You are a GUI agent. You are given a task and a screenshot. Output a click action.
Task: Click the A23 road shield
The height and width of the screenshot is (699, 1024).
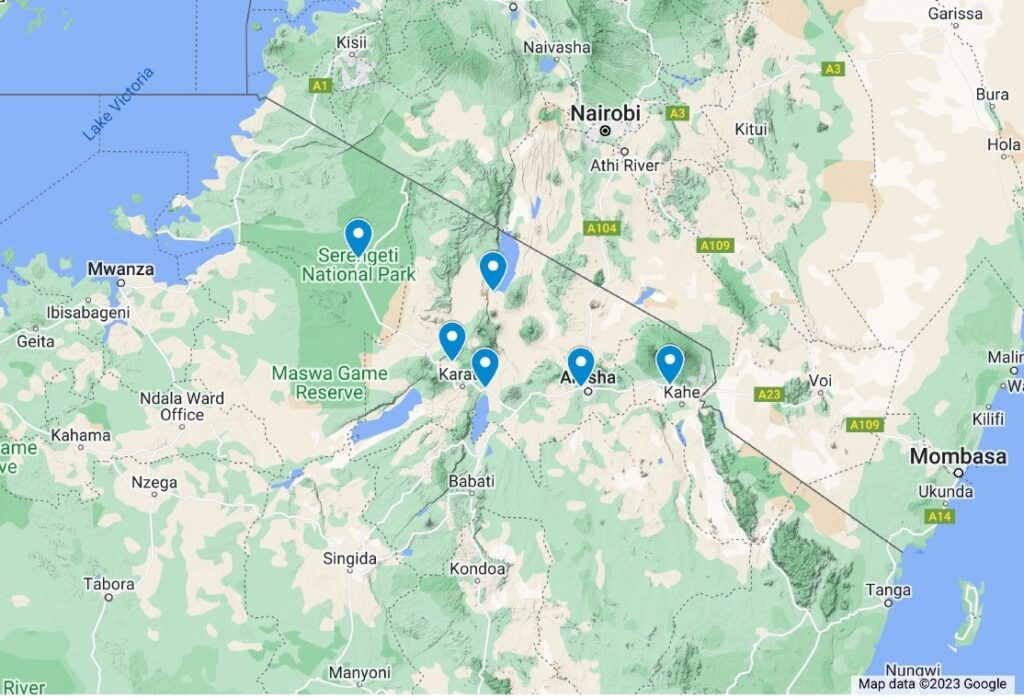click(x=769, y=394)
